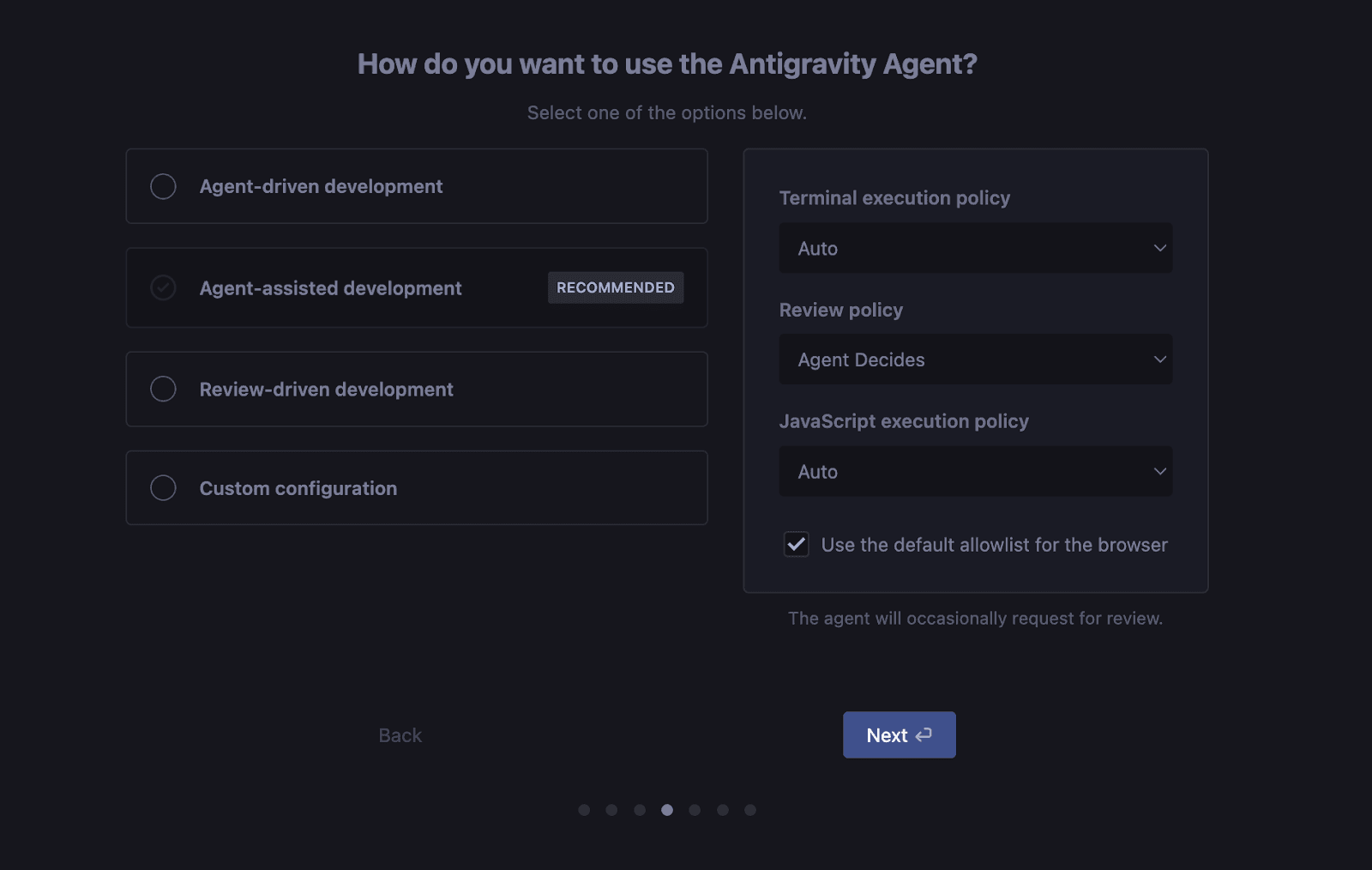Click the Next button
This screenshot has height=870, width=1372.
click(x=899, y=734)
